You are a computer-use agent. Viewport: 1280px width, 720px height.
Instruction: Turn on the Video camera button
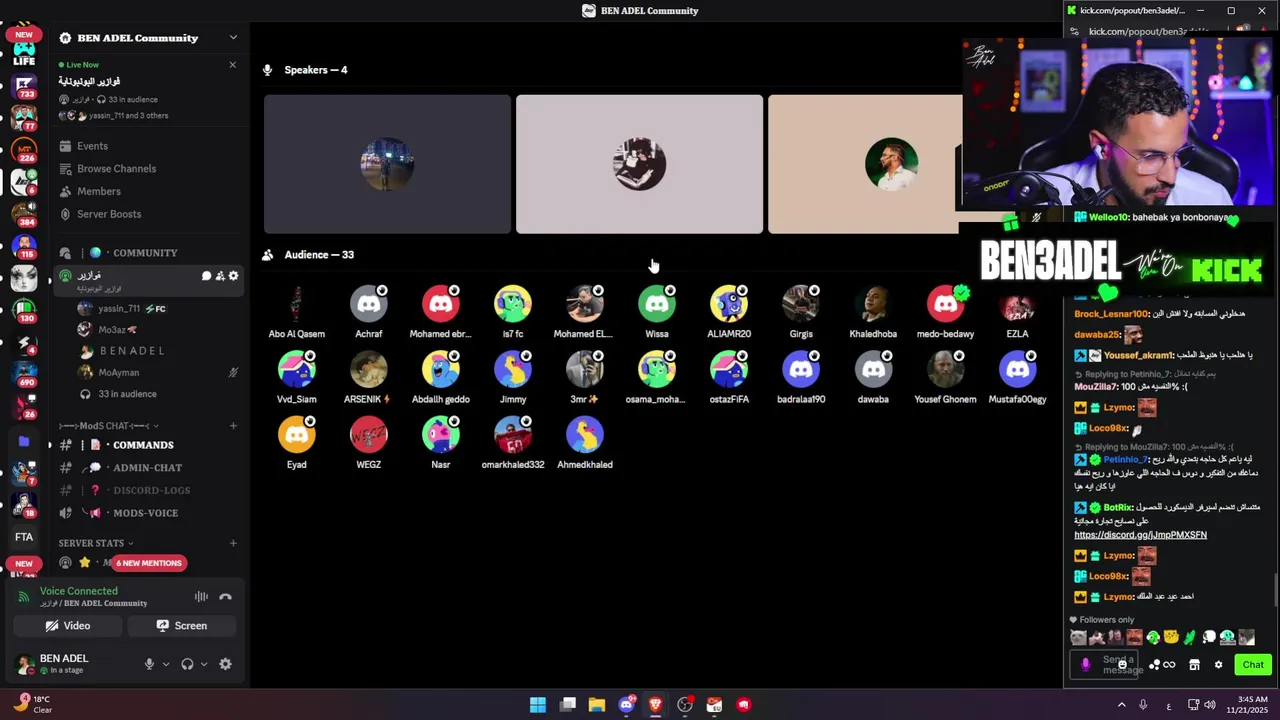pos(68,626)
